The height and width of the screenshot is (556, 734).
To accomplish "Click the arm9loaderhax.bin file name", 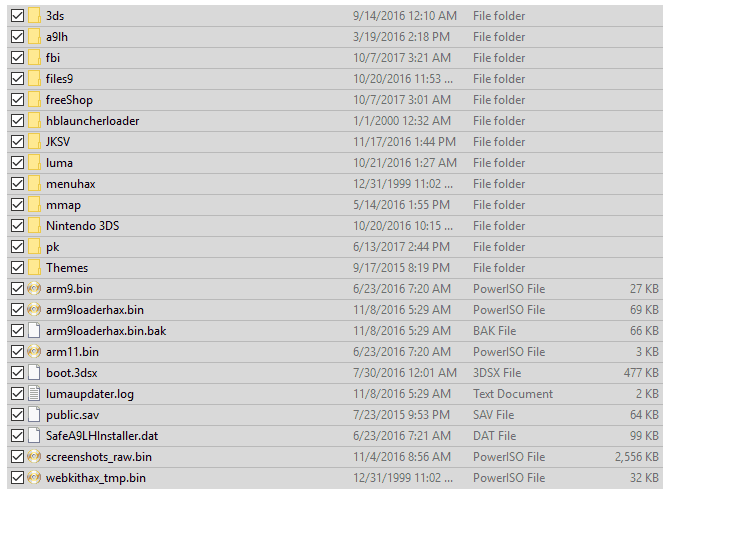I will coord(95,310).
